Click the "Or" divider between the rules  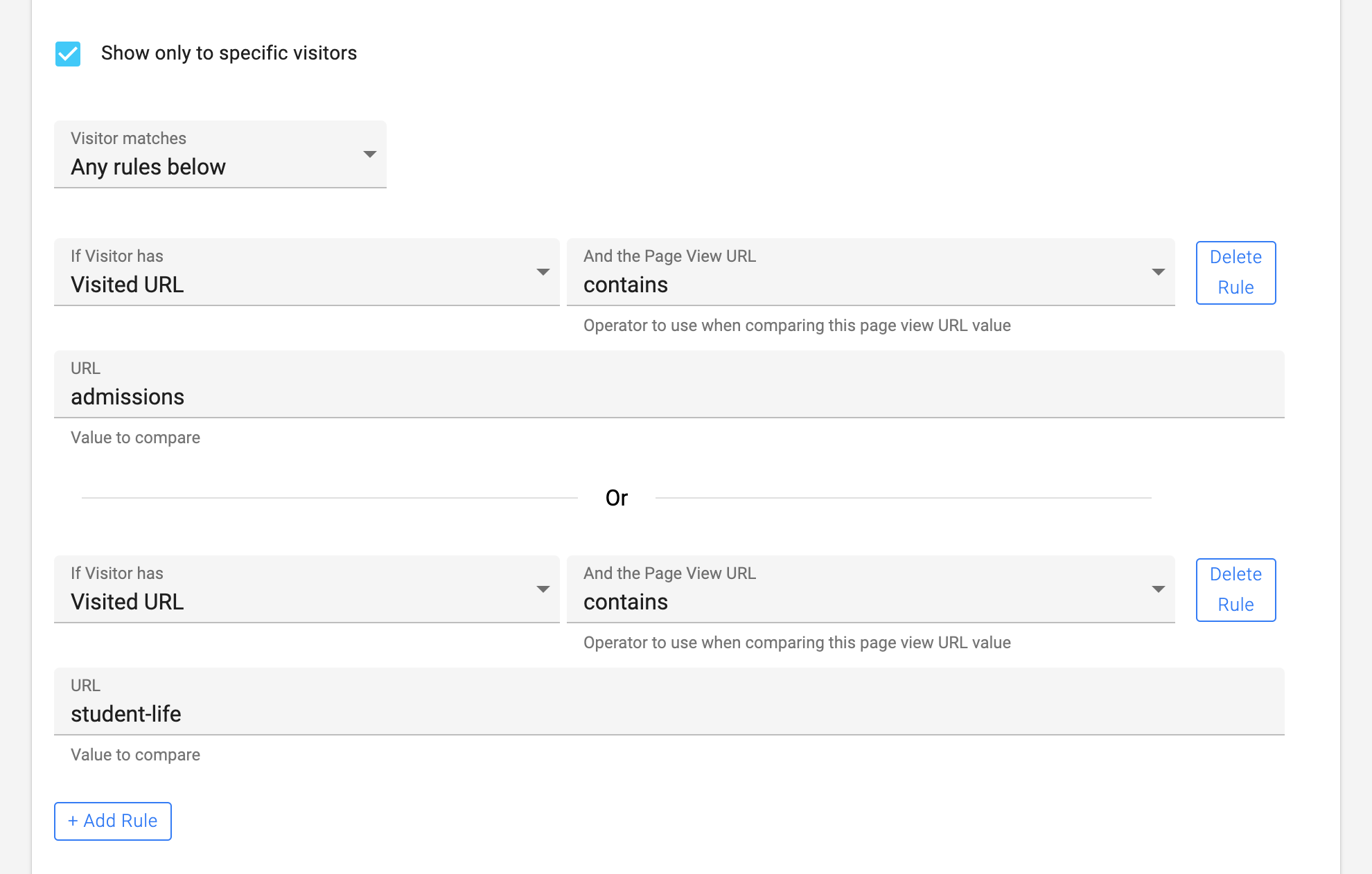pyautogui.click(x=616, y=498)
